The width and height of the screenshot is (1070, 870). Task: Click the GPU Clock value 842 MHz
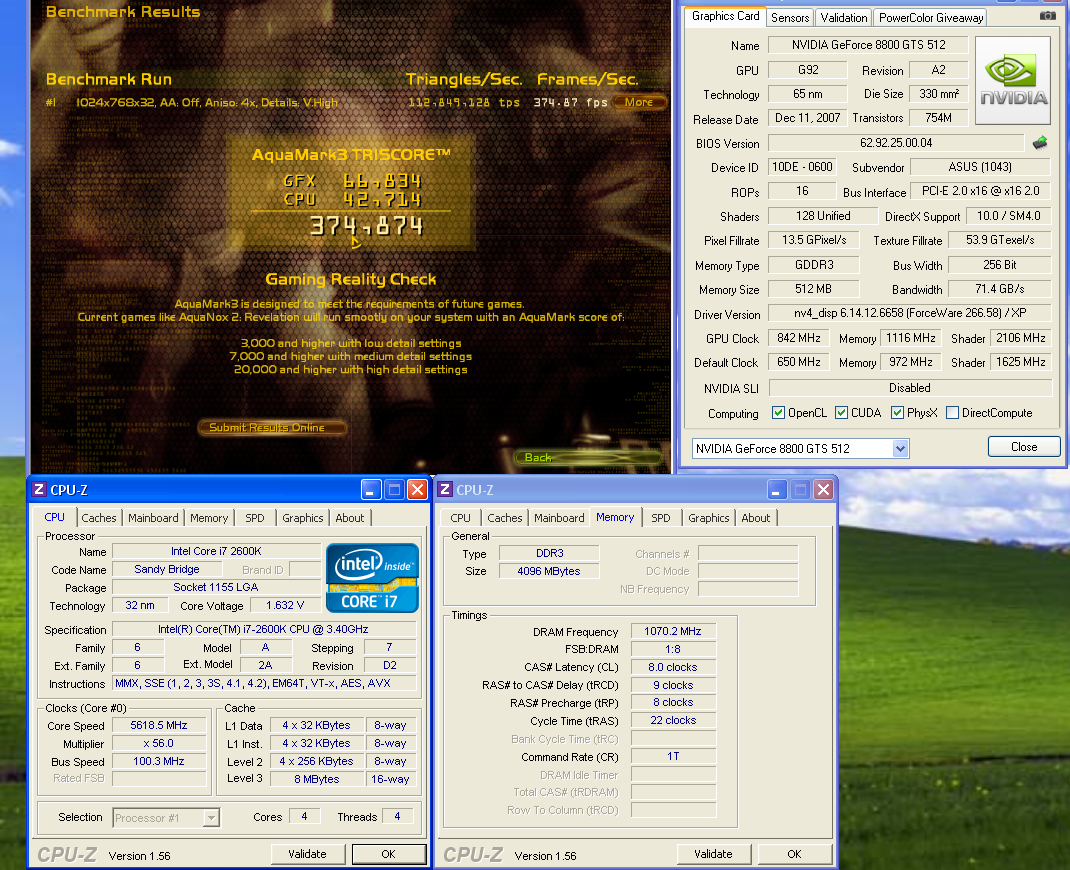tap(798, 338)
